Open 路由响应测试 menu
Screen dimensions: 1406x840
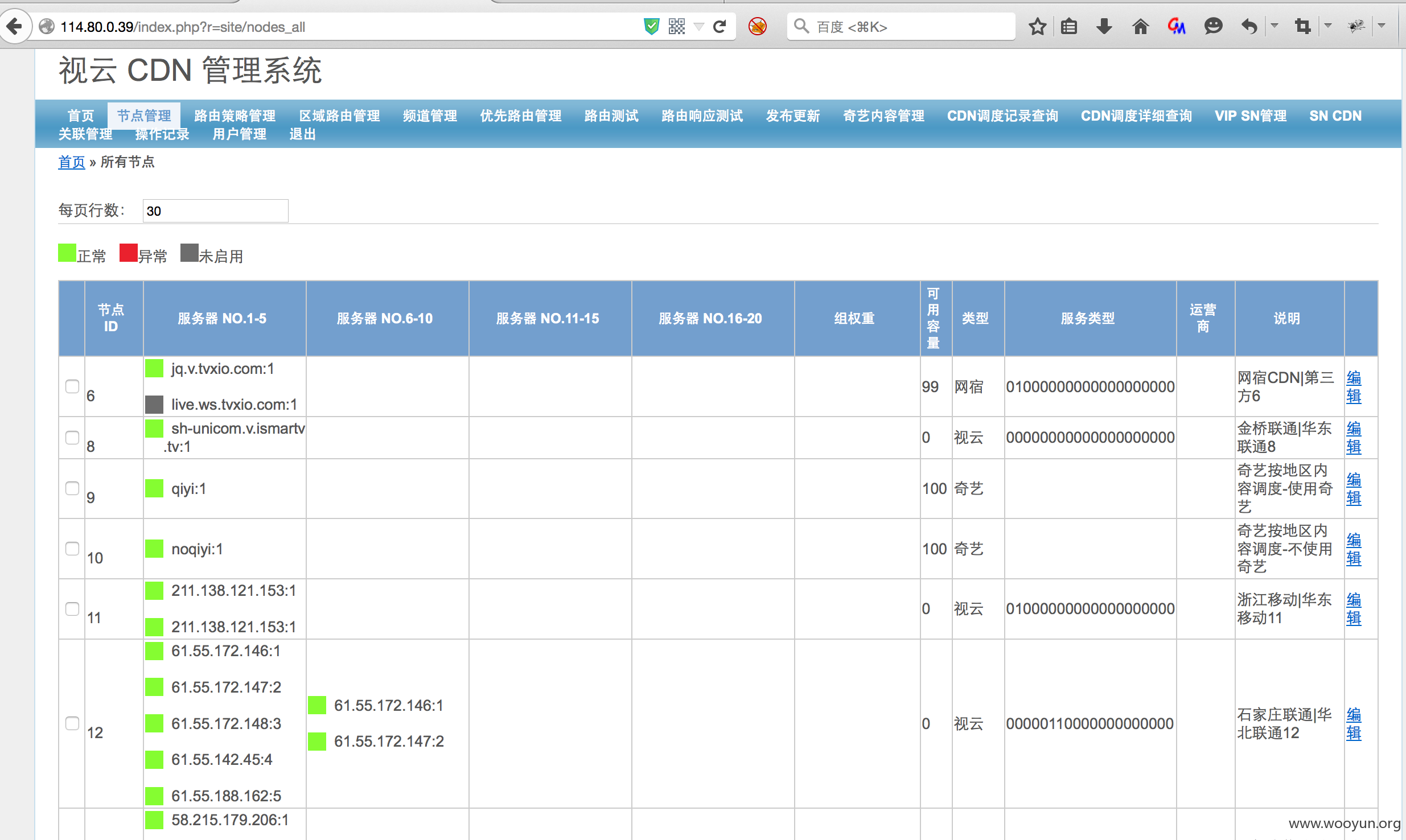(702, 116)
